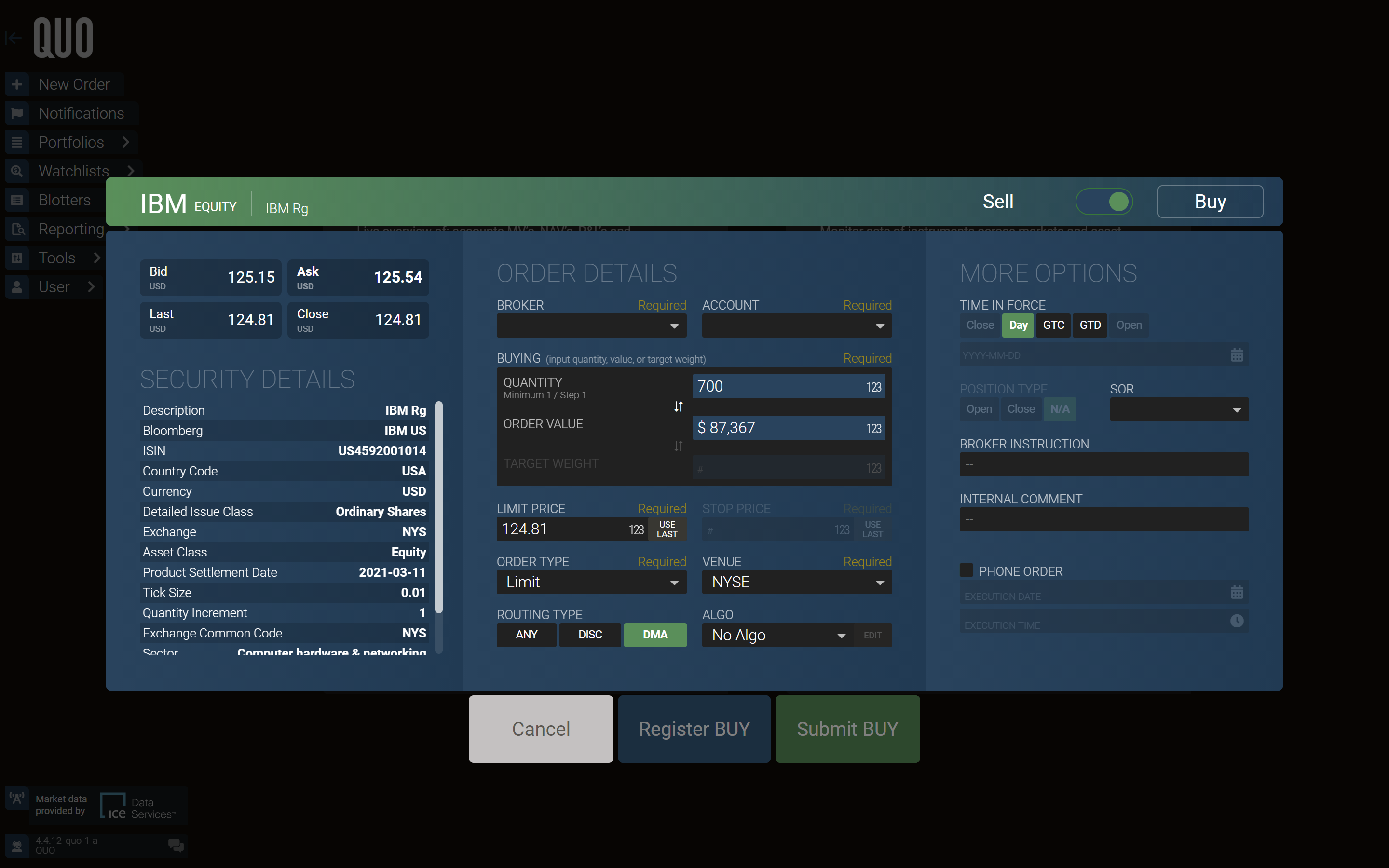The image size is (1389, 868).
Task: Click the swap arrows between quantity and order value
Action: 679,407
